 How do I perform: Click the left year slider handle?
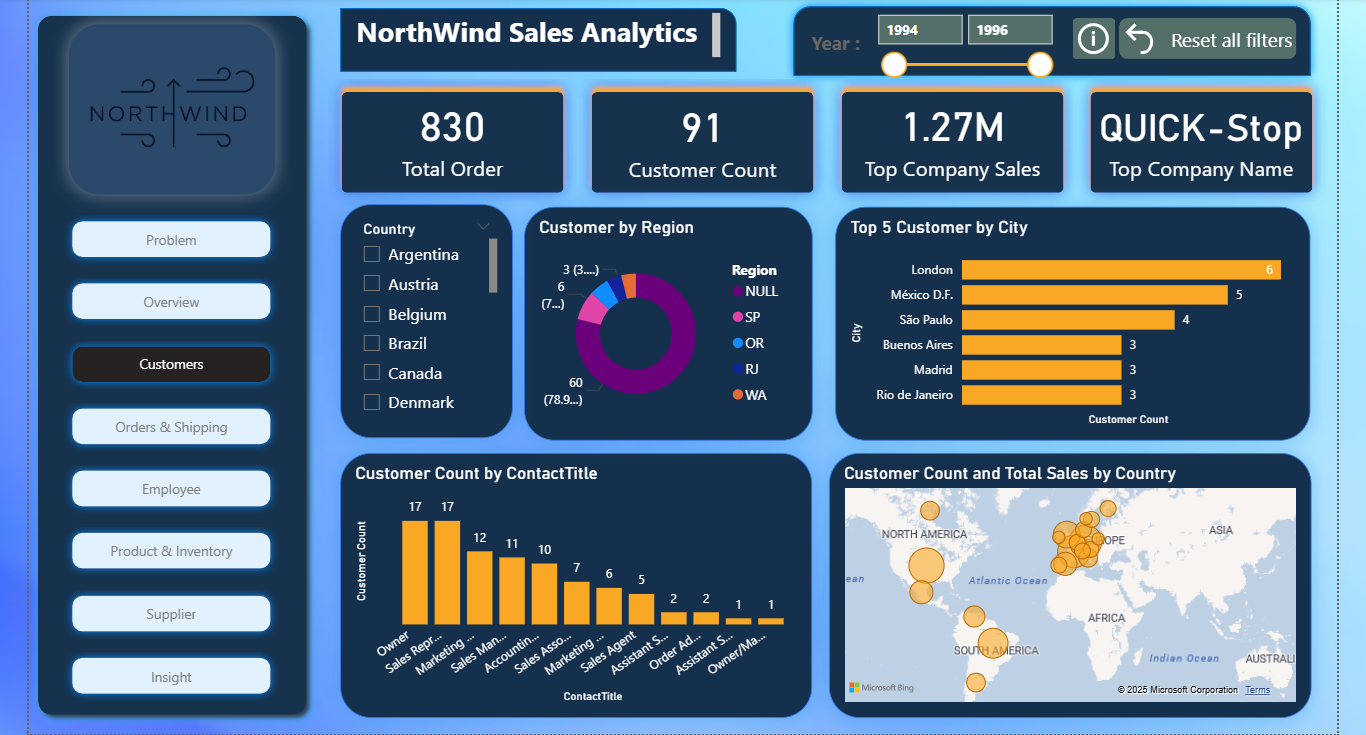point(894,65)
